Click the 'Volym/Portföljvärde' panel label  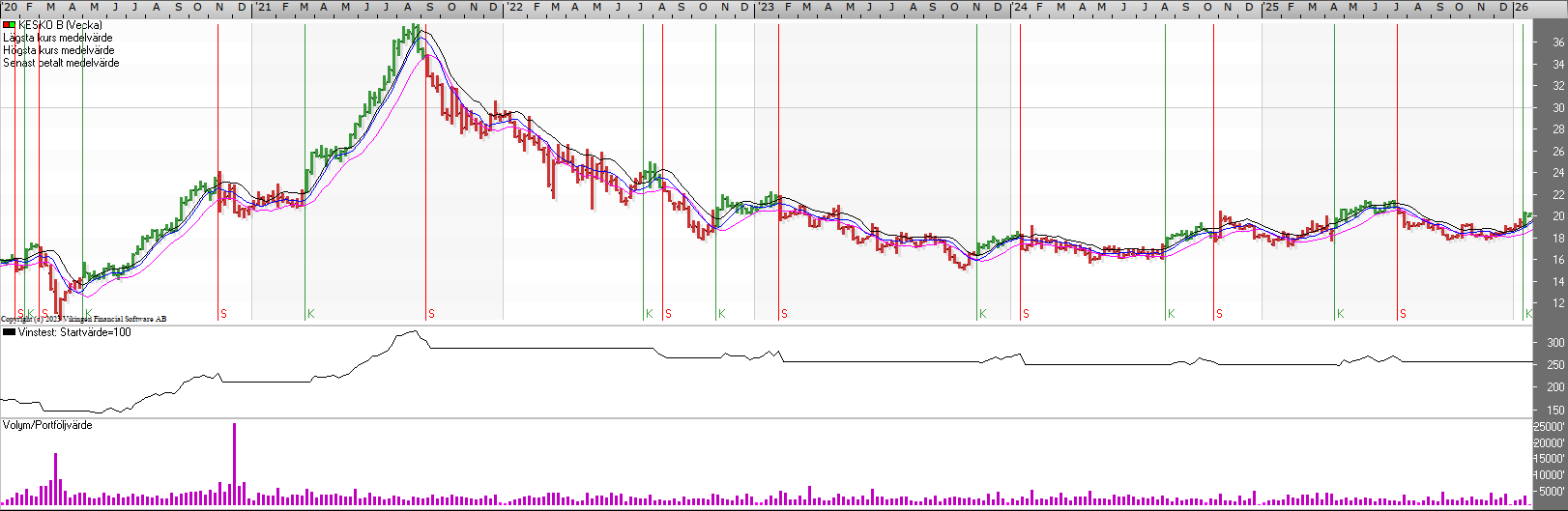[x=47, y=425]
